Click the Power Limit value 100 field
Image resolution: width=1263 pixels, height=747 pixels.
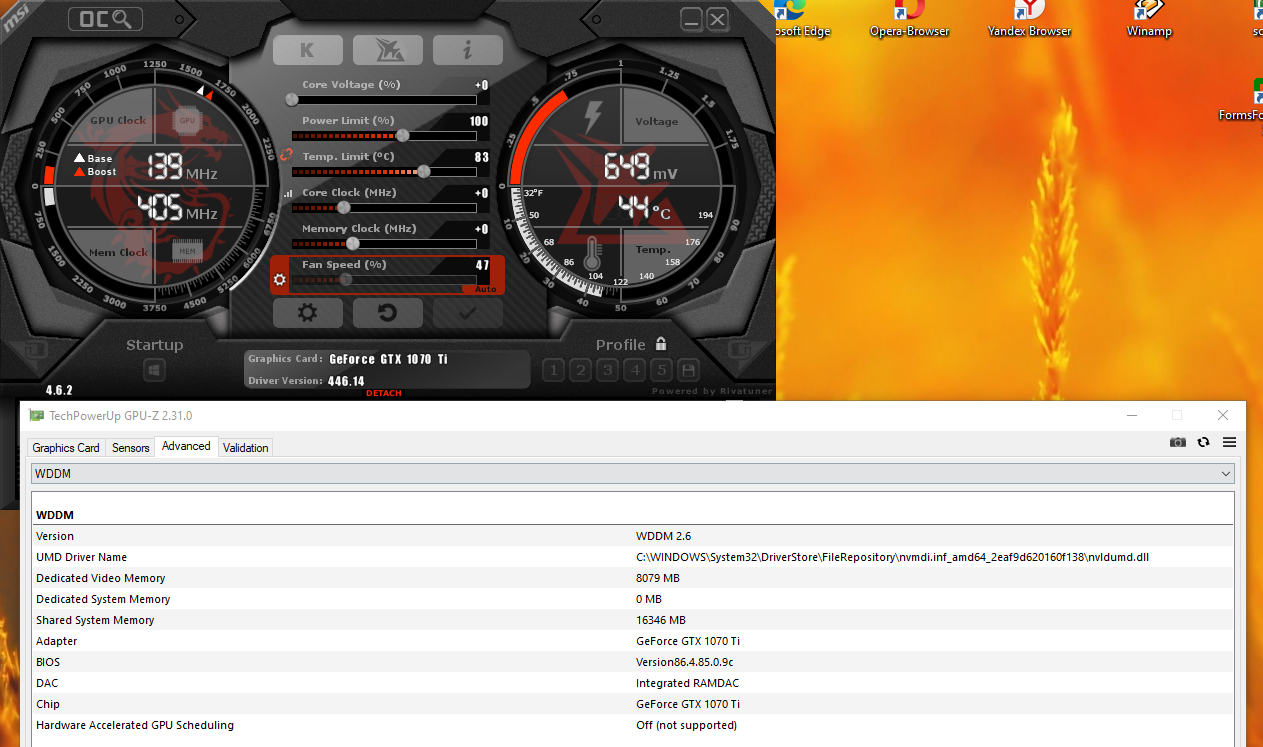[479, 121]
